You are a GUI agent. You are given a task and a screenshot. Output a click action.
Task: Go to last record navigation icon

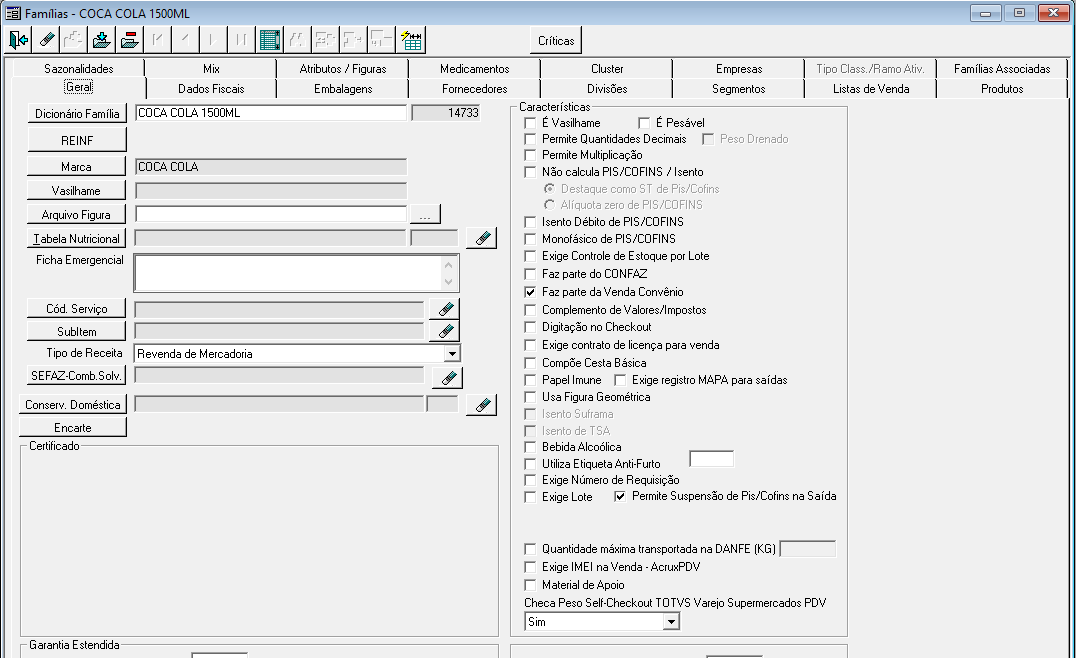click(x=241, y=40)
